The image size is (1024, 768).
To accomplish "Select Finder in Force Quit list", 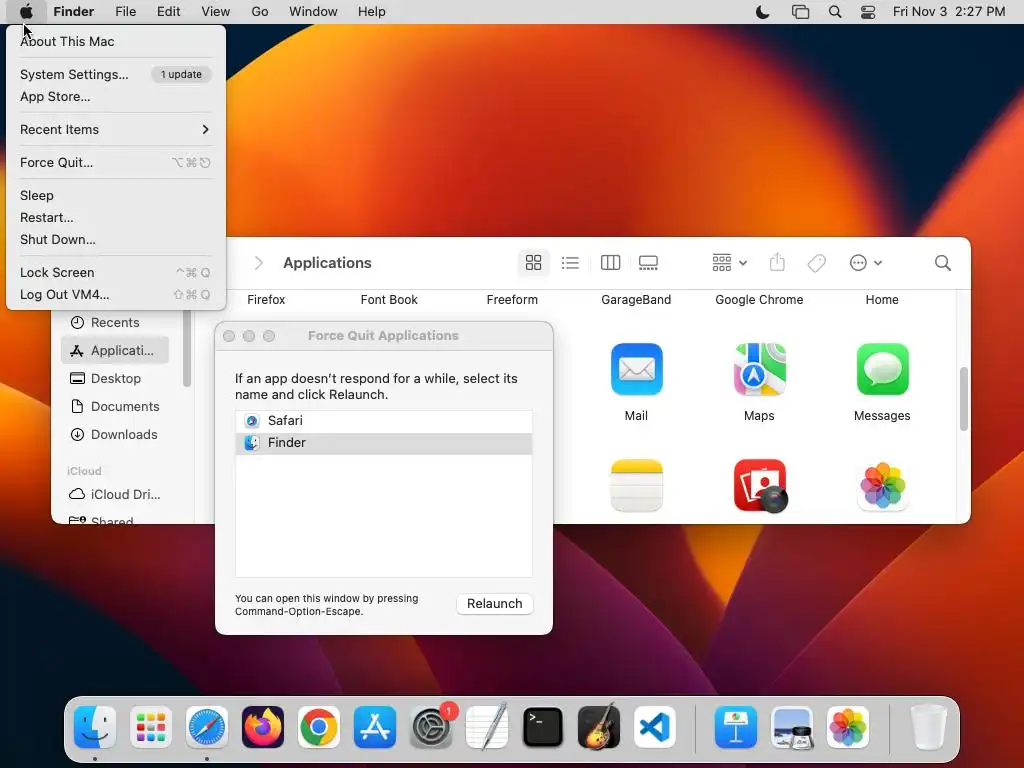I will pyautogui.click(x=383, y=443).
